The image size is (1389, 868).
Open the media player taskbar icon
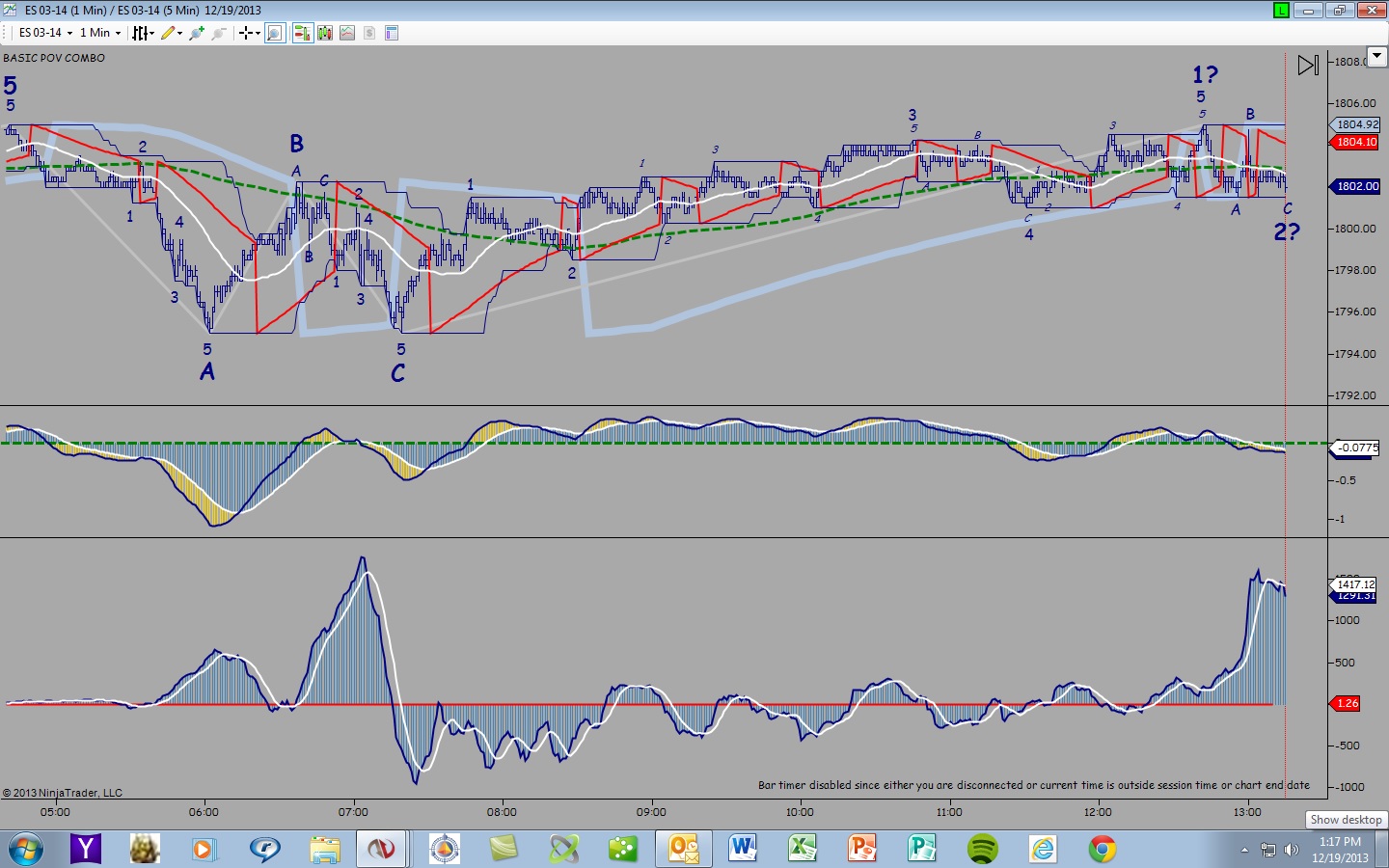click(x=204, y=849)
